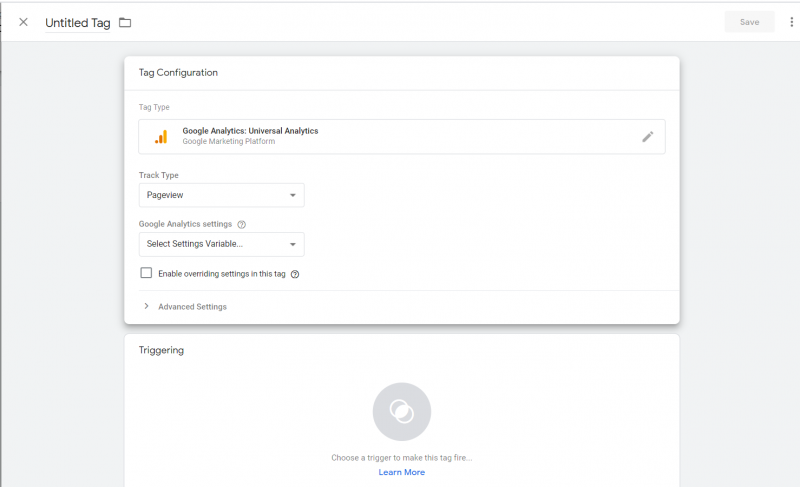Edit tag type with the pencil icon
The image size is (800, 487).
click(647, 137)
